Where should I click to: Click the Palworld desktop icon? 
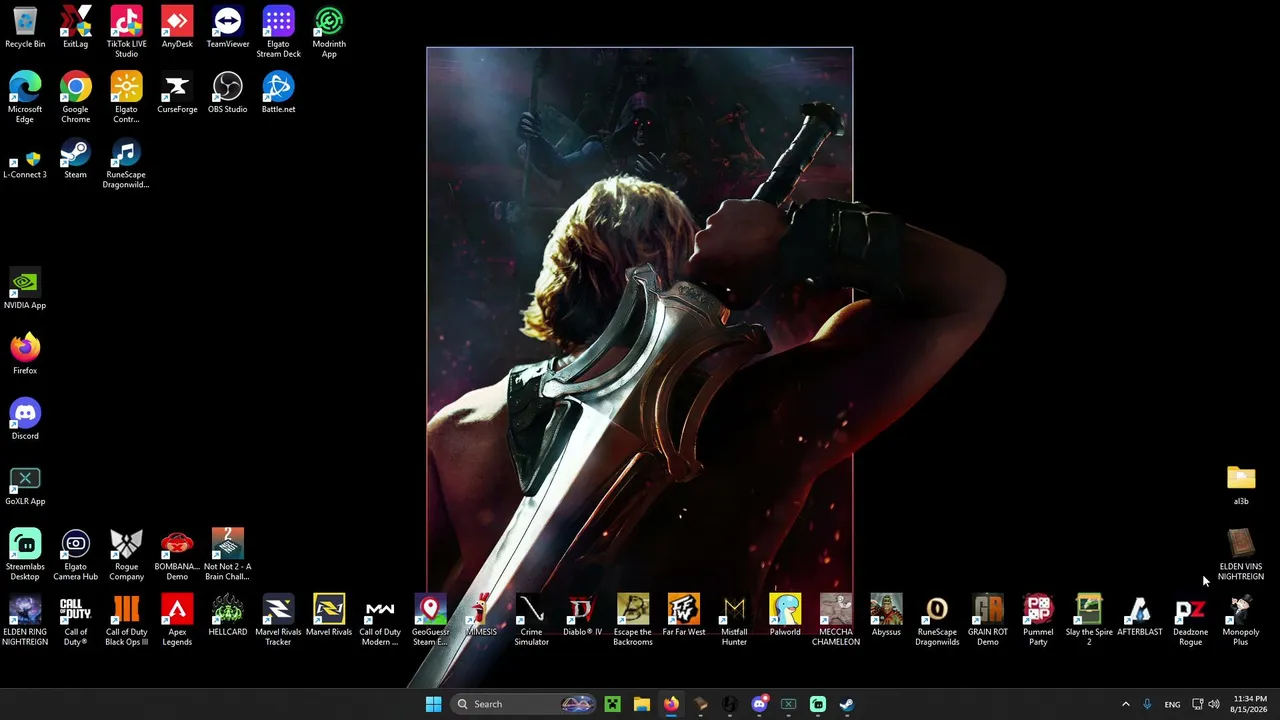785,616
